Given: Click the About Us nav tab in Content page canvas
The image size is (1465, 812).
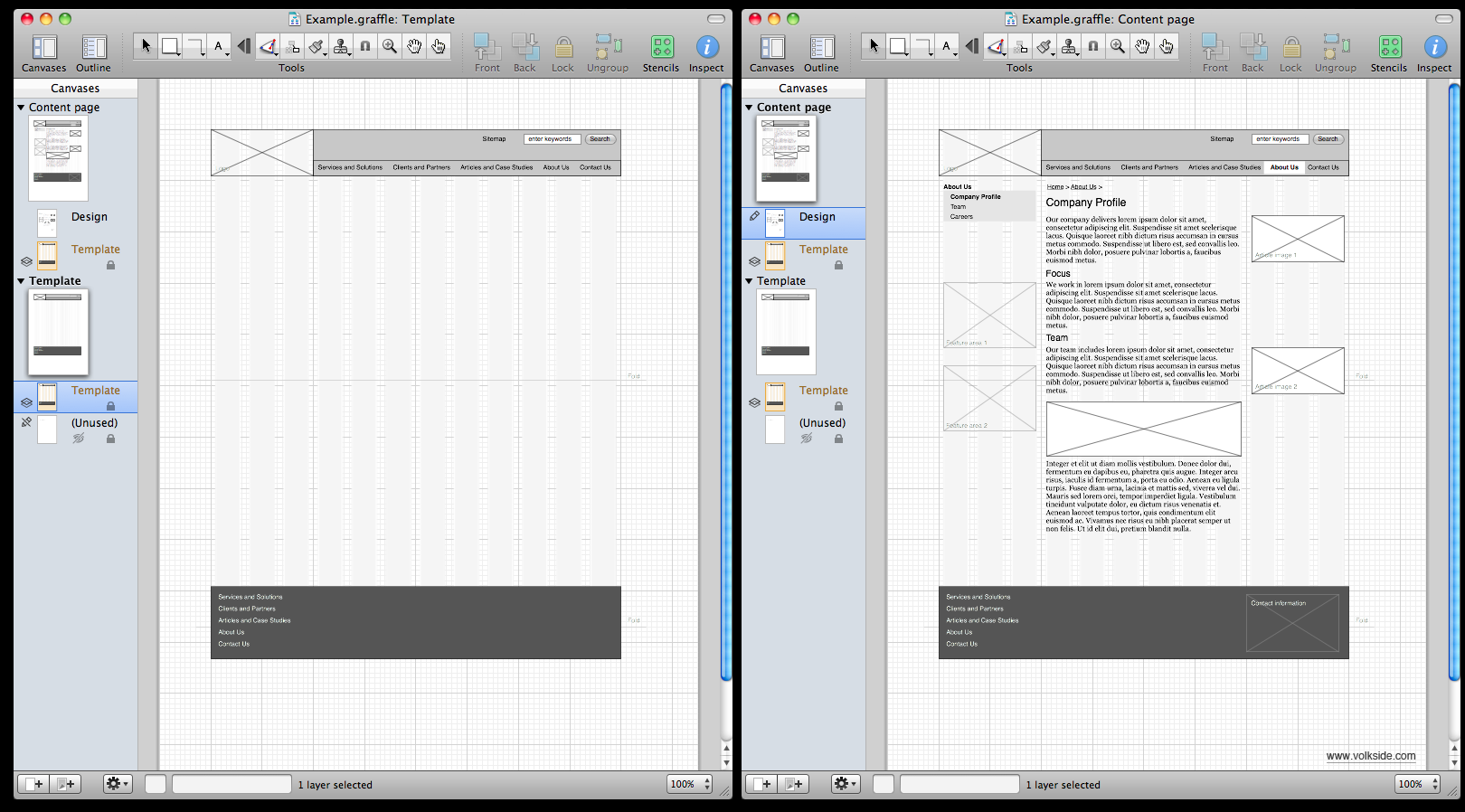Looking at the screenshot, I should coord(1284,167).
